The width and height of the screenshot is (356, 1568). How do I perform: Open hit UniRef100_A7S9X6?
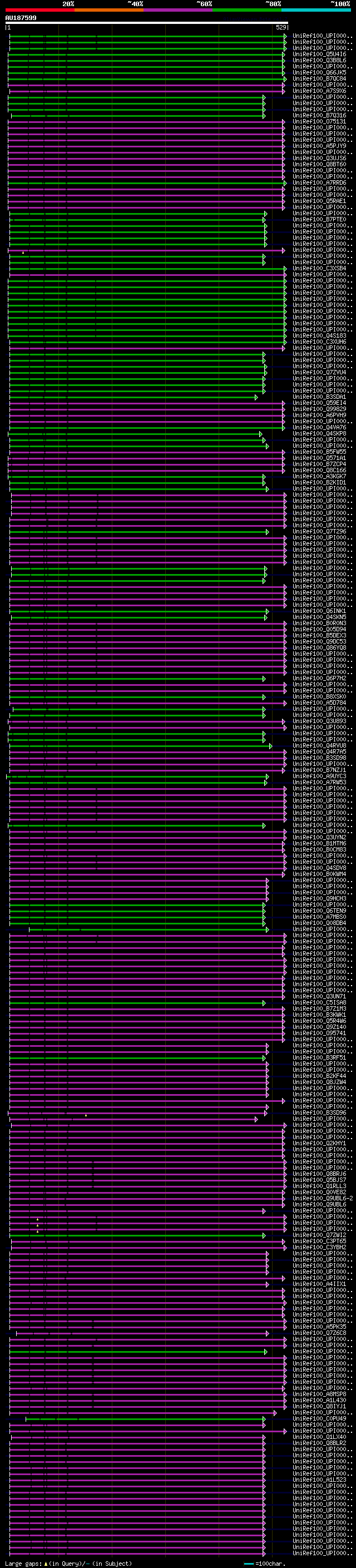coord(319,91)
